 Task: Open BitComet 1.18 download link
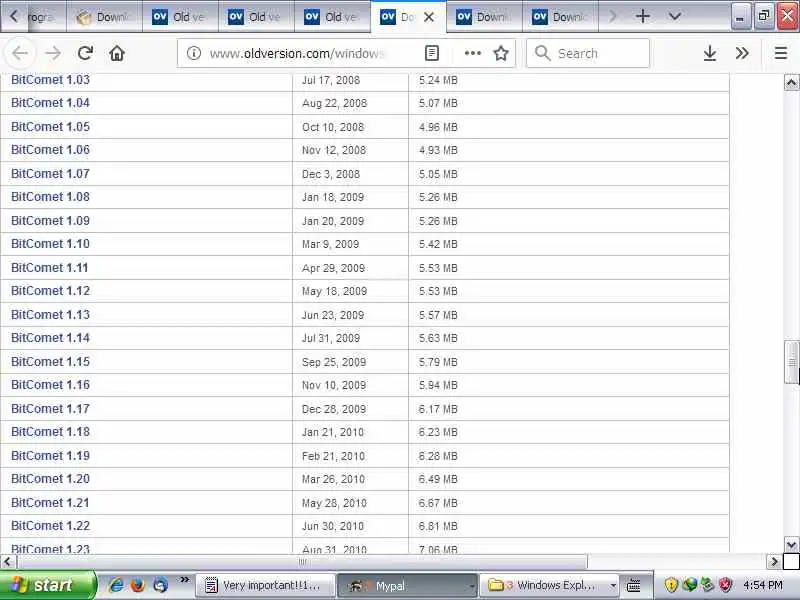[x=50, y=432]
